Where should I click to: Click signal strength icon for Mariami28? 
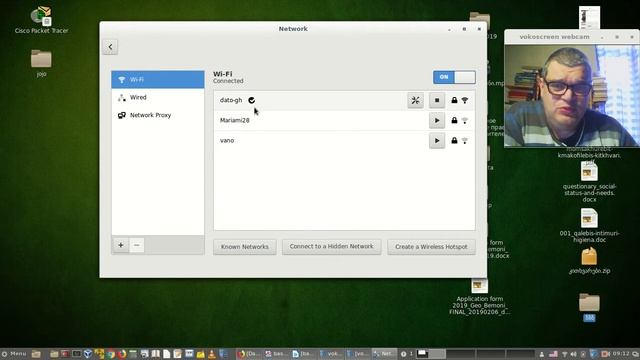tap(464, 120)
